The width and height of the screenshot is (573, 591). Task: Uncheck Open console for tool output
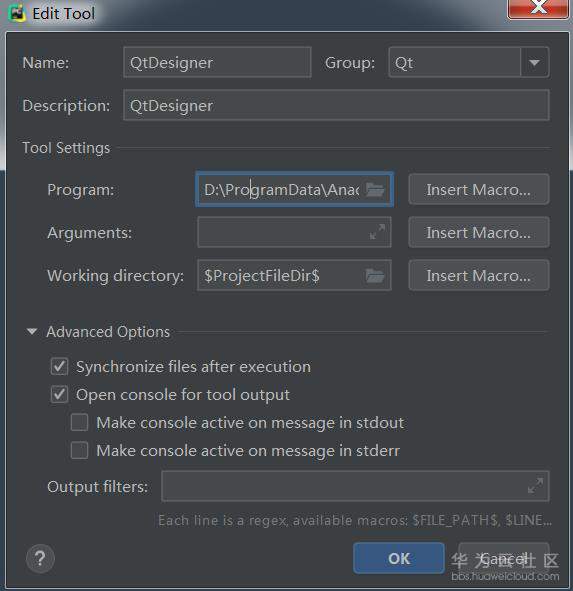click(x=60, y=395)
